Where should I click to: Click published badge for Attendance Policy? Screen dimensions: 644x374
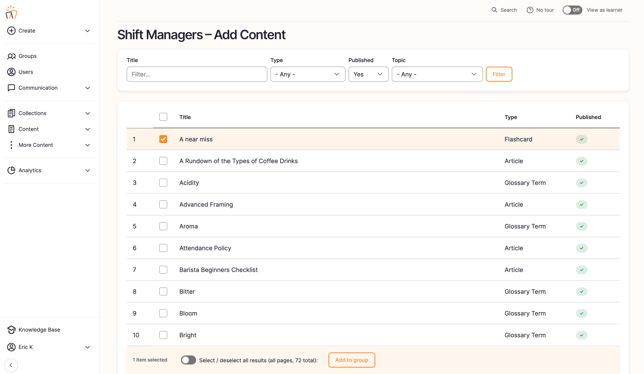pos(581,248)
